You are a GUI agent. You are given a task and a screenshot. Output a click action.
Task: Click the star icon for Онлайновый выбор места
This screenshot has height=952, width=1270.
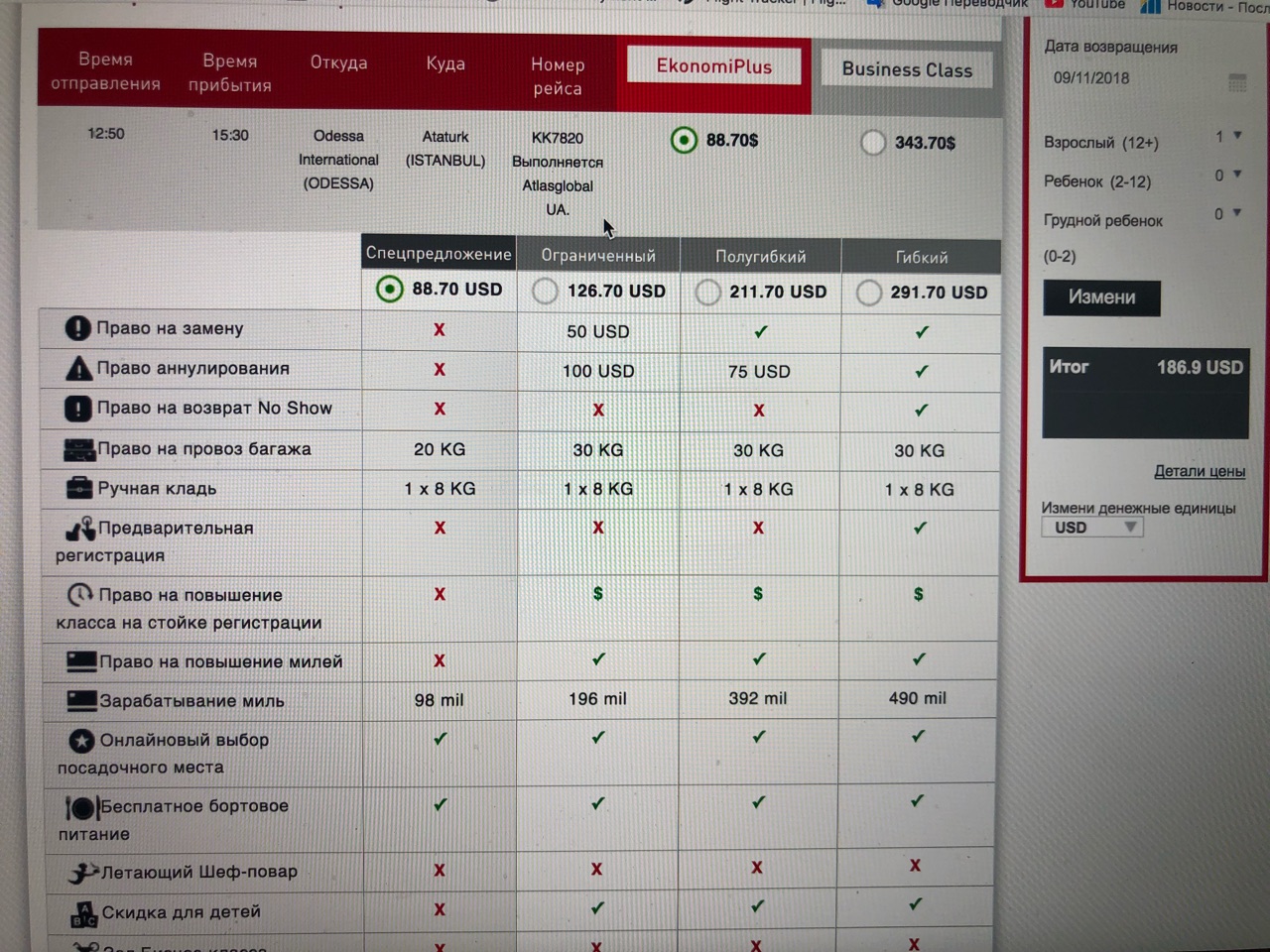[81, 741]
